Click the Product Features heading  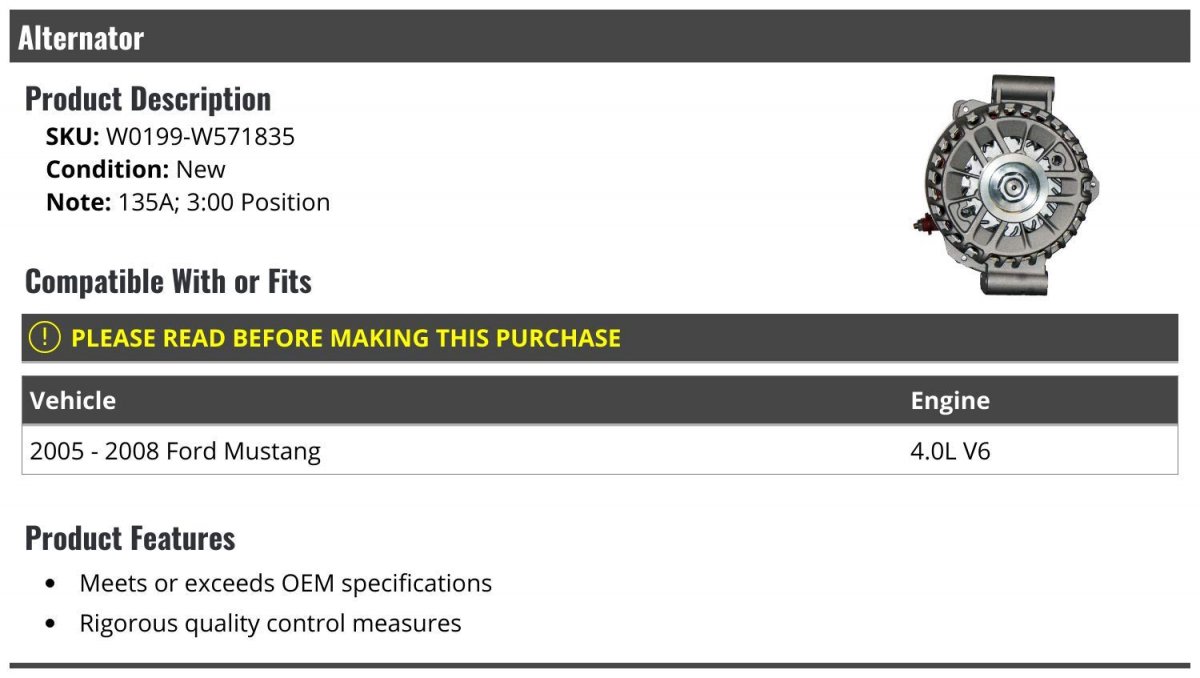[130, 538]
